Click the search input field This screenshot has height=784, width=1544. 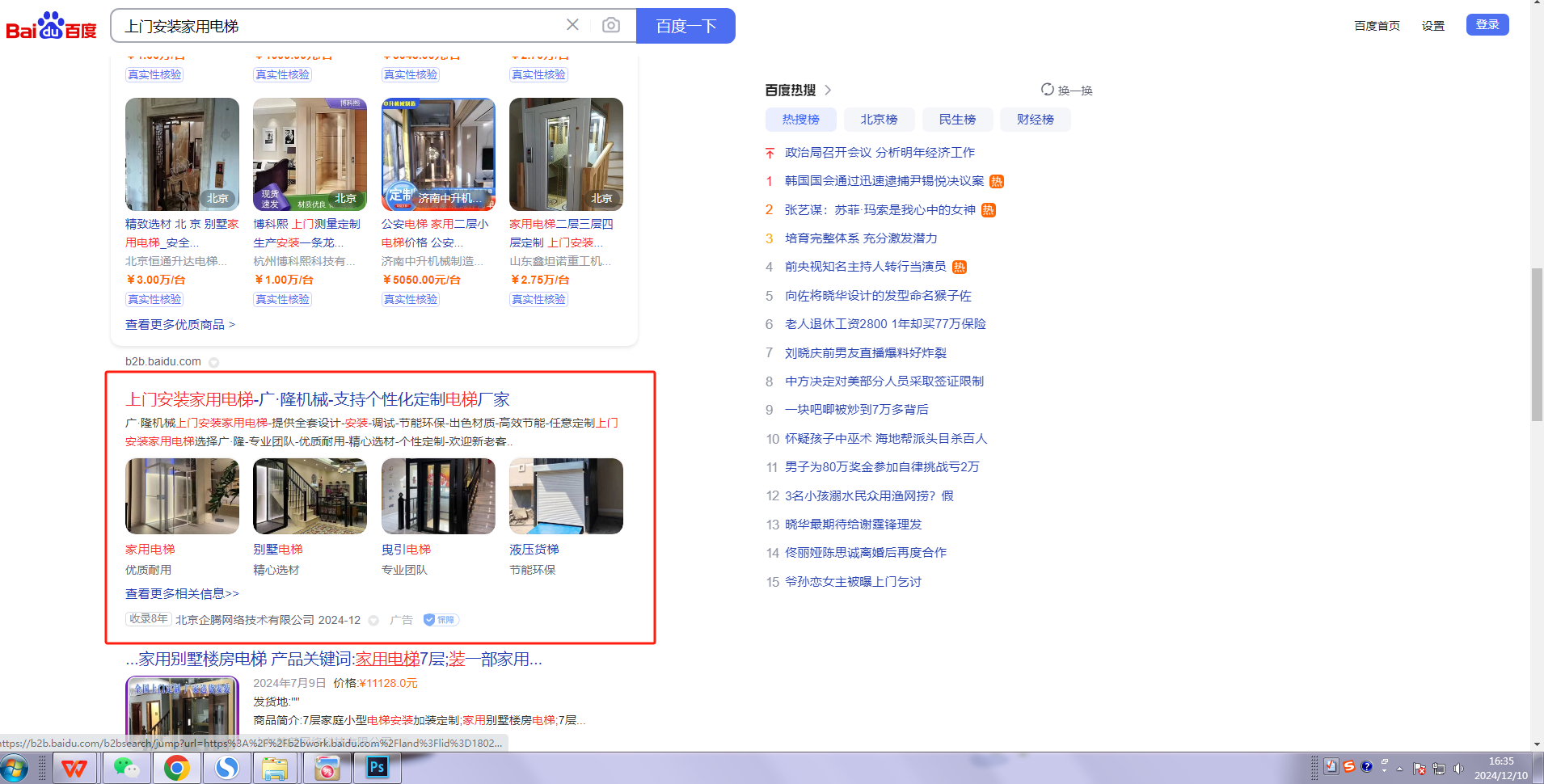[340, 26]
